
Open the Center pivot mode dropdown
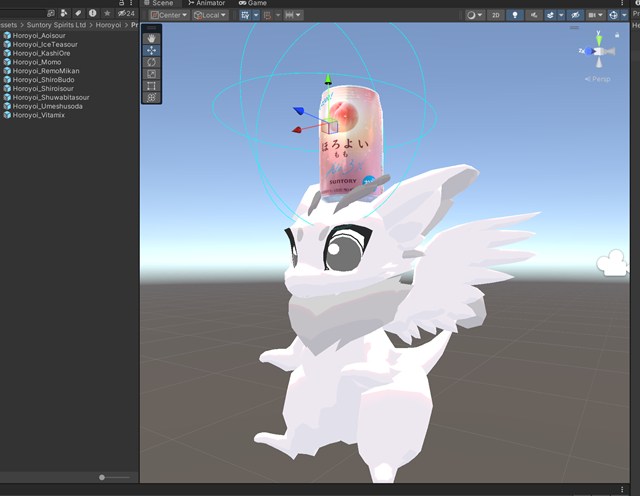[x=169, y=15]
